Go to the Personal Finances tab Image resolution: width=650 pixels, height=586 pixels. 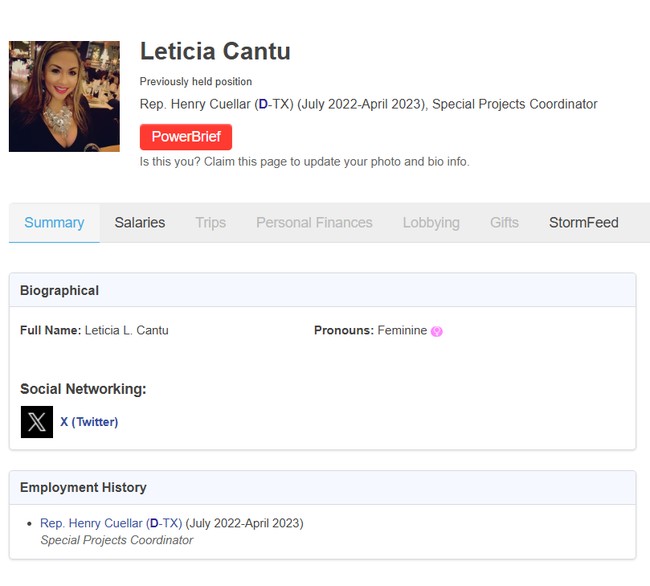314,223
